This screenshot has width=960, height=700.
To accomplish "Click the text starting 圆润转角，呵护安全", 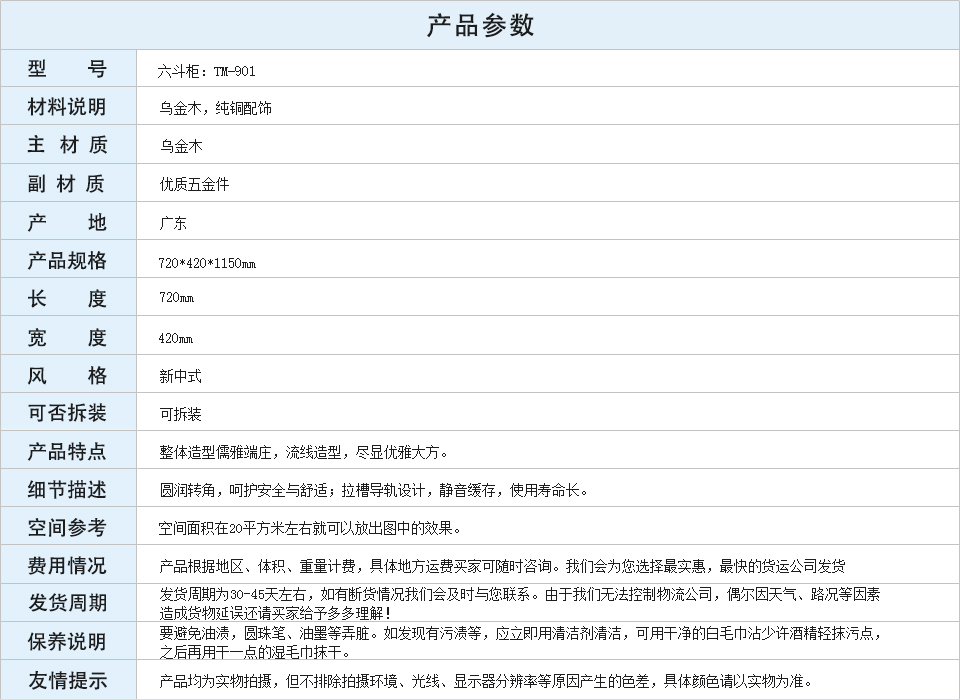I will click(373, 490).
